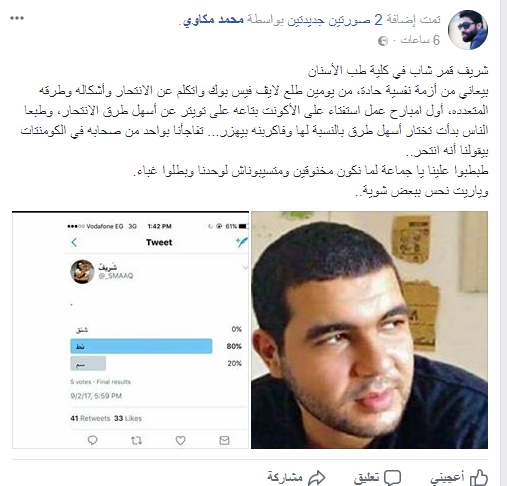Click the تعليق comment bubble icon

click(392, 478)
